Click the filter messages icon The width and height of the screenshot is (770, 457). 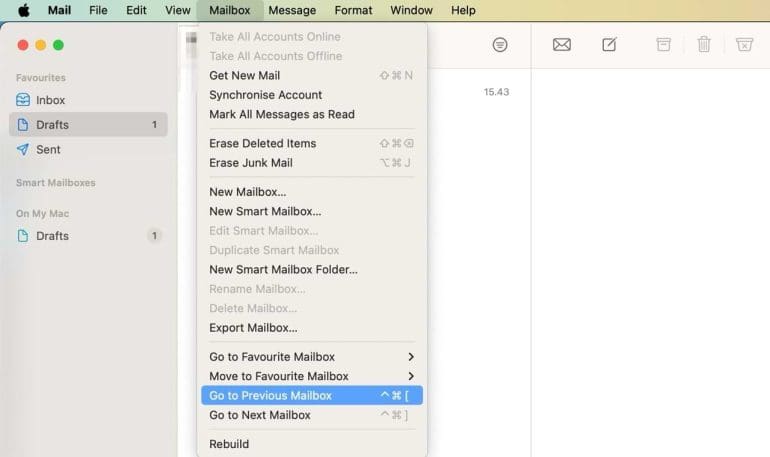[x=500, y=45]
